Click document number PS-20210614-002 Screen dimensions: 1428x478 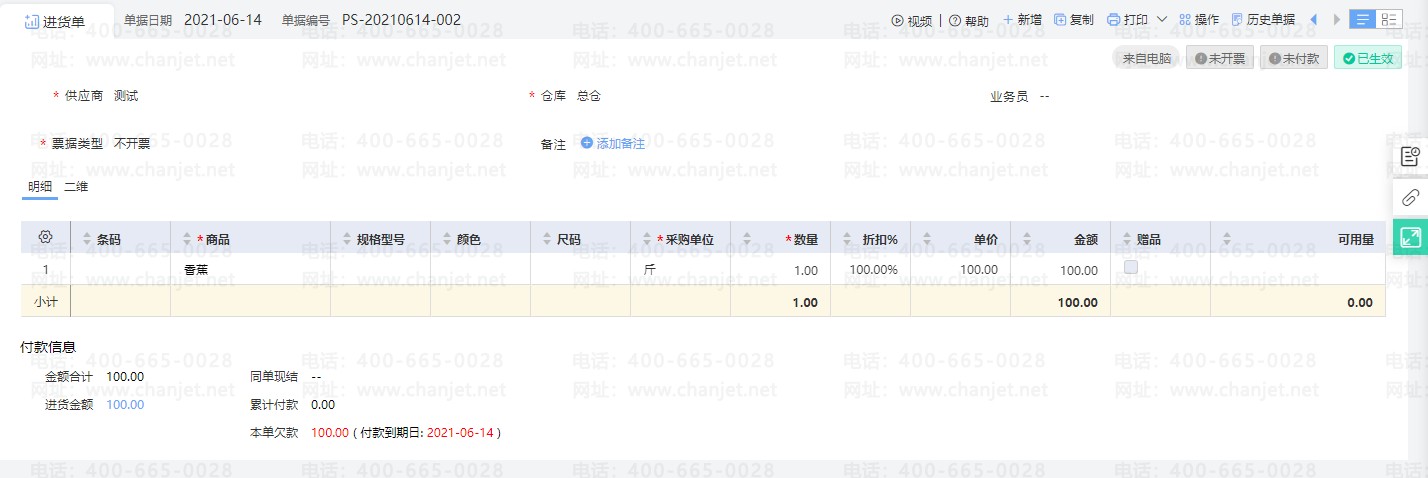[401, 20]
